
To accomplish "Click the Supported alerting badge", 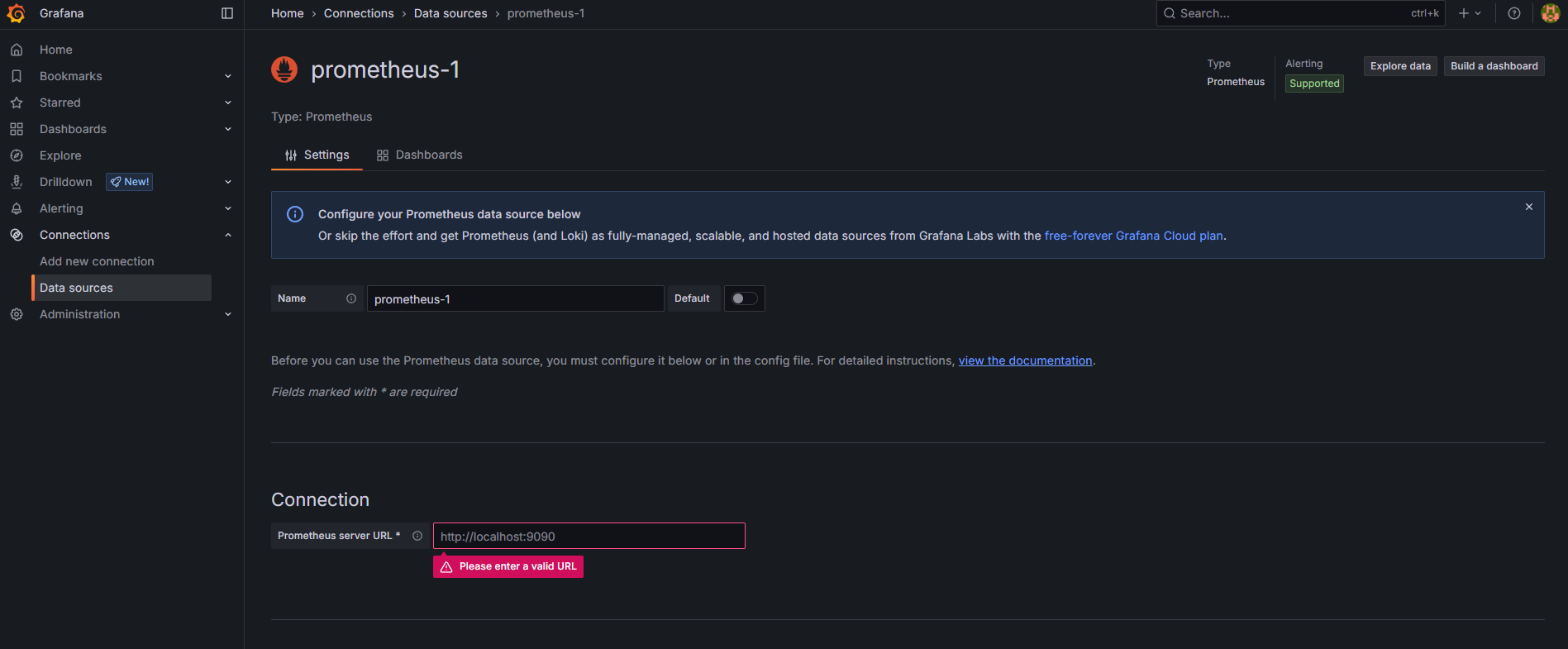I will (1314, 84).
